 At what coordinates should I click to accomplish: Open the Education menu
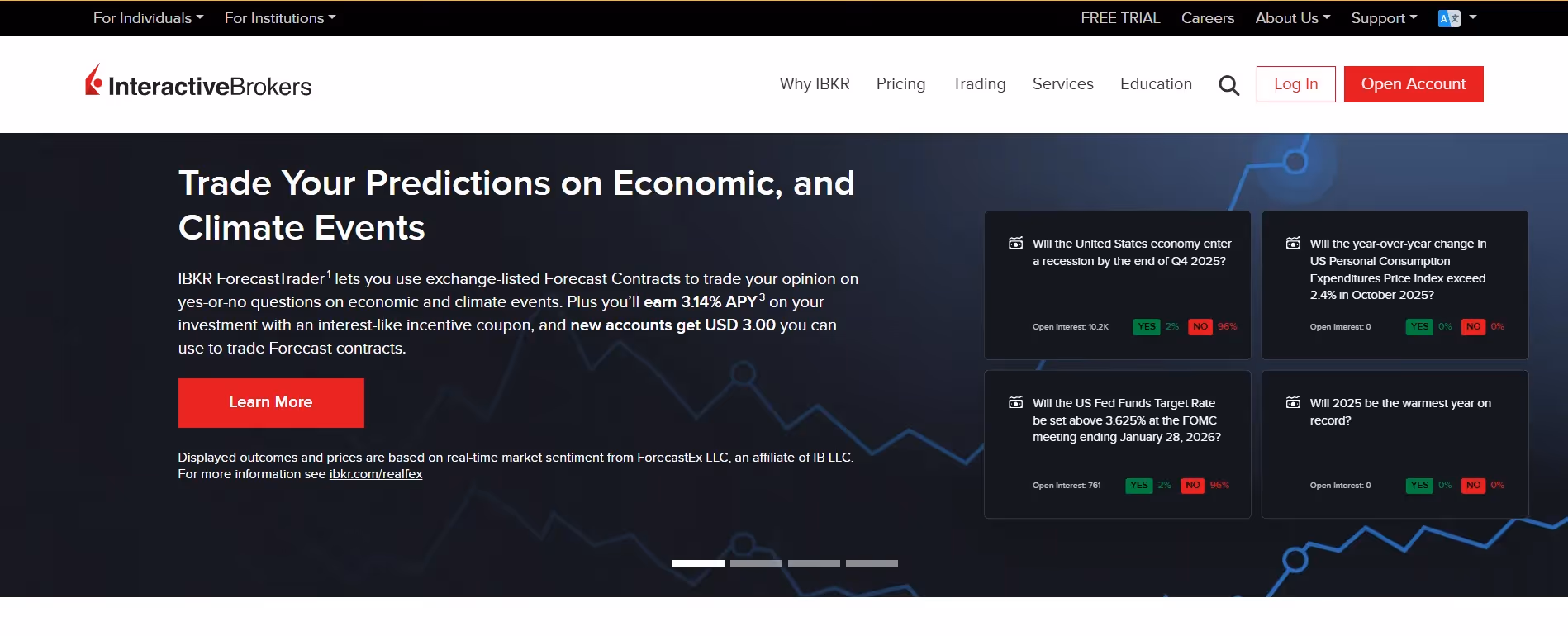[x=1156, y=84]
